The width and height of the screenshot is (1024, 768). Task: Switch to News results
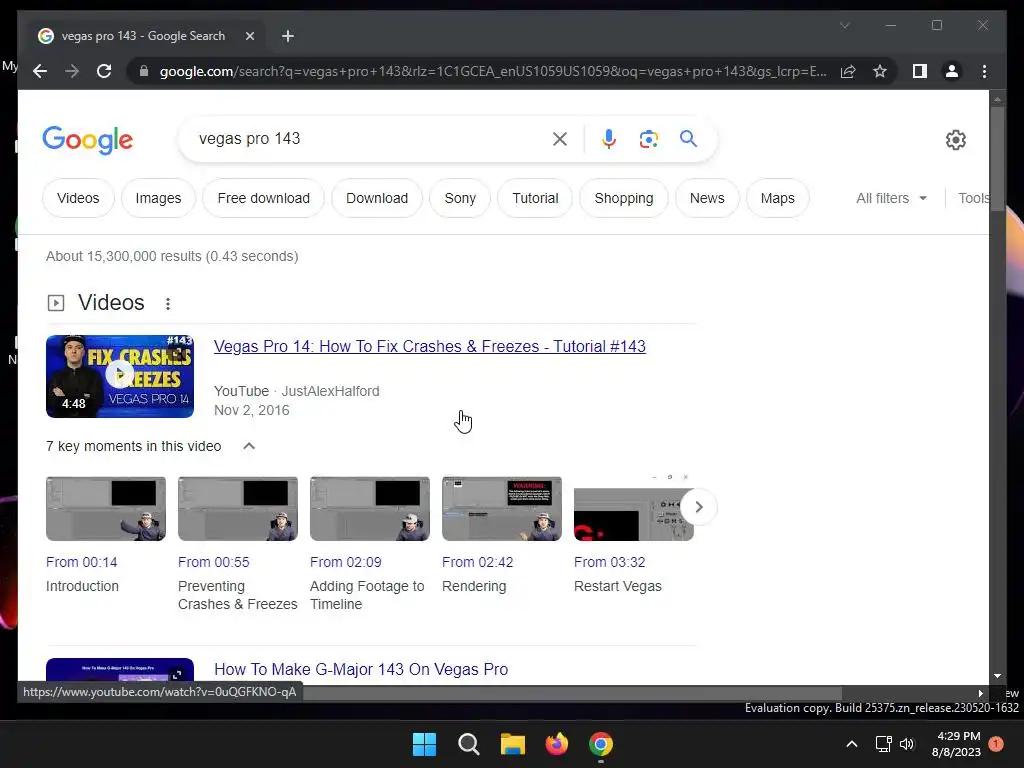point(707,198)
